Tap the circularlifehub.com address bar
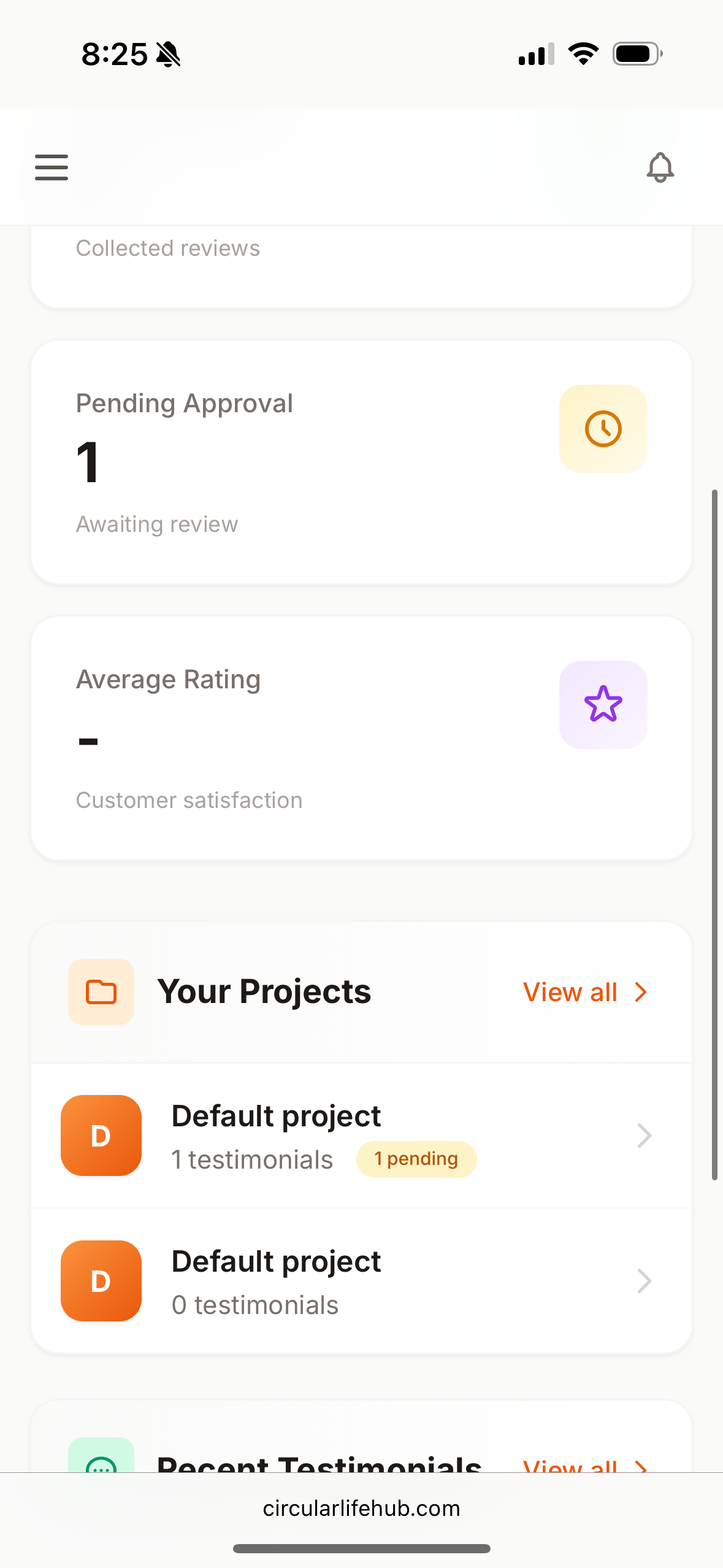 tap(361, 1508)
